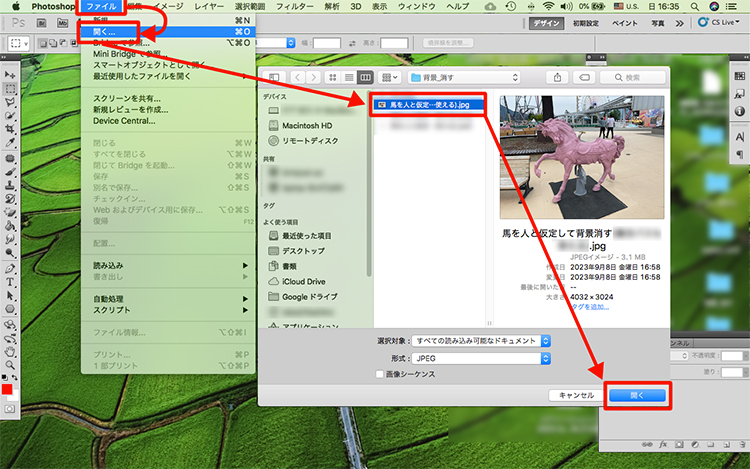Select the History Brush tool
Viewport: 750px width, 469px height.
pos(10,198)
